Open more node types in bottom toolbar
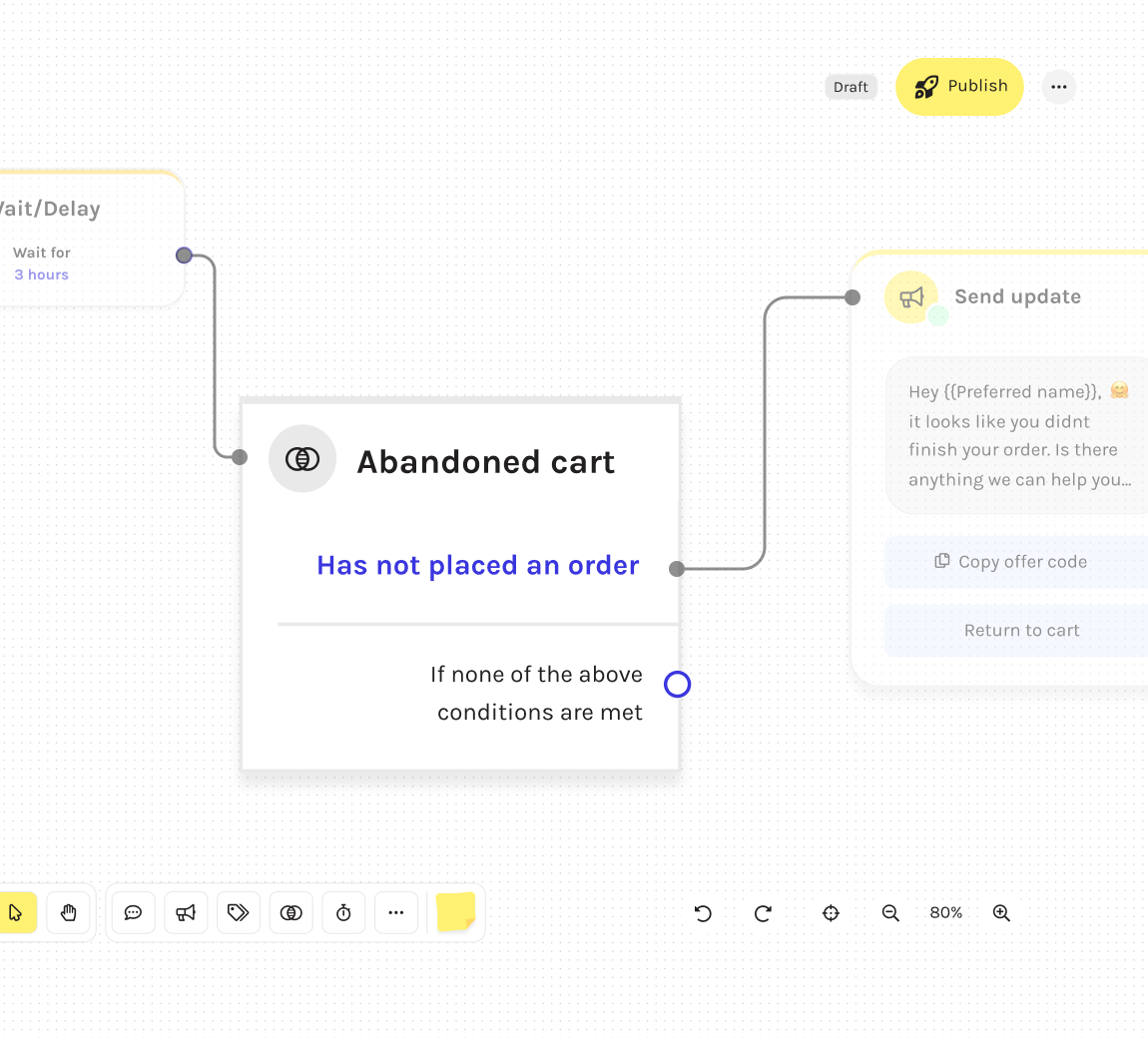Image resolution: width=1148 pixels, height=1038 pixels. tap(396, 913)
